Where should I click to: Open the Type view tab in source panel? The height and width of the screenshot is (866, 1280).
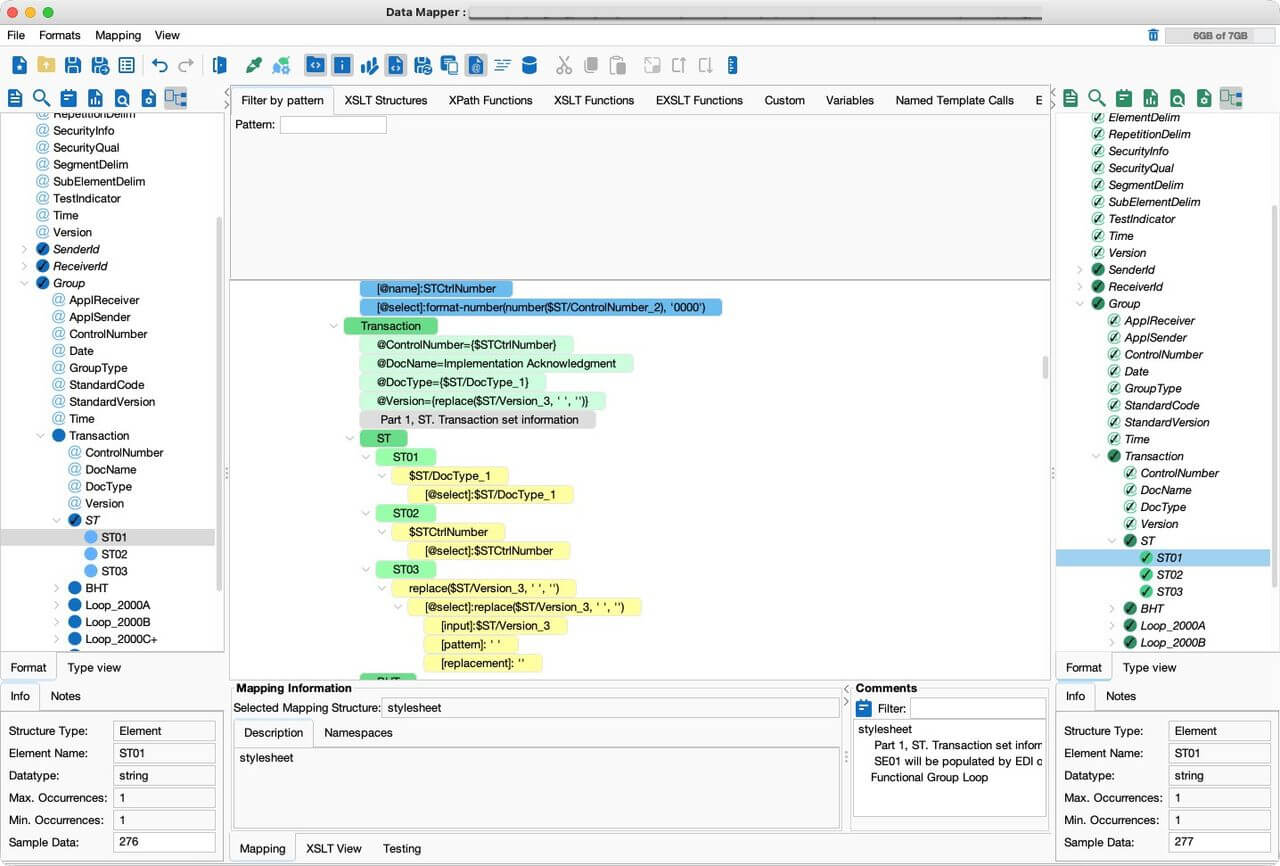94,667
